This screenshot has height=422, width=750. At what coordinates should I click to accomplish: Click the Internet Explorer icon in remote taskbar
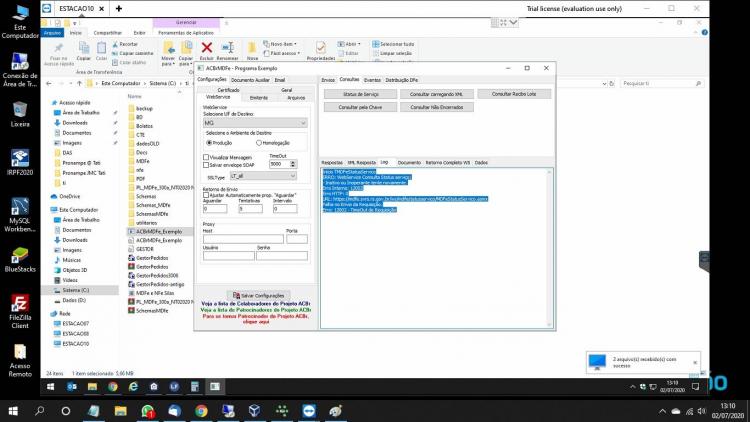point(133,387)
